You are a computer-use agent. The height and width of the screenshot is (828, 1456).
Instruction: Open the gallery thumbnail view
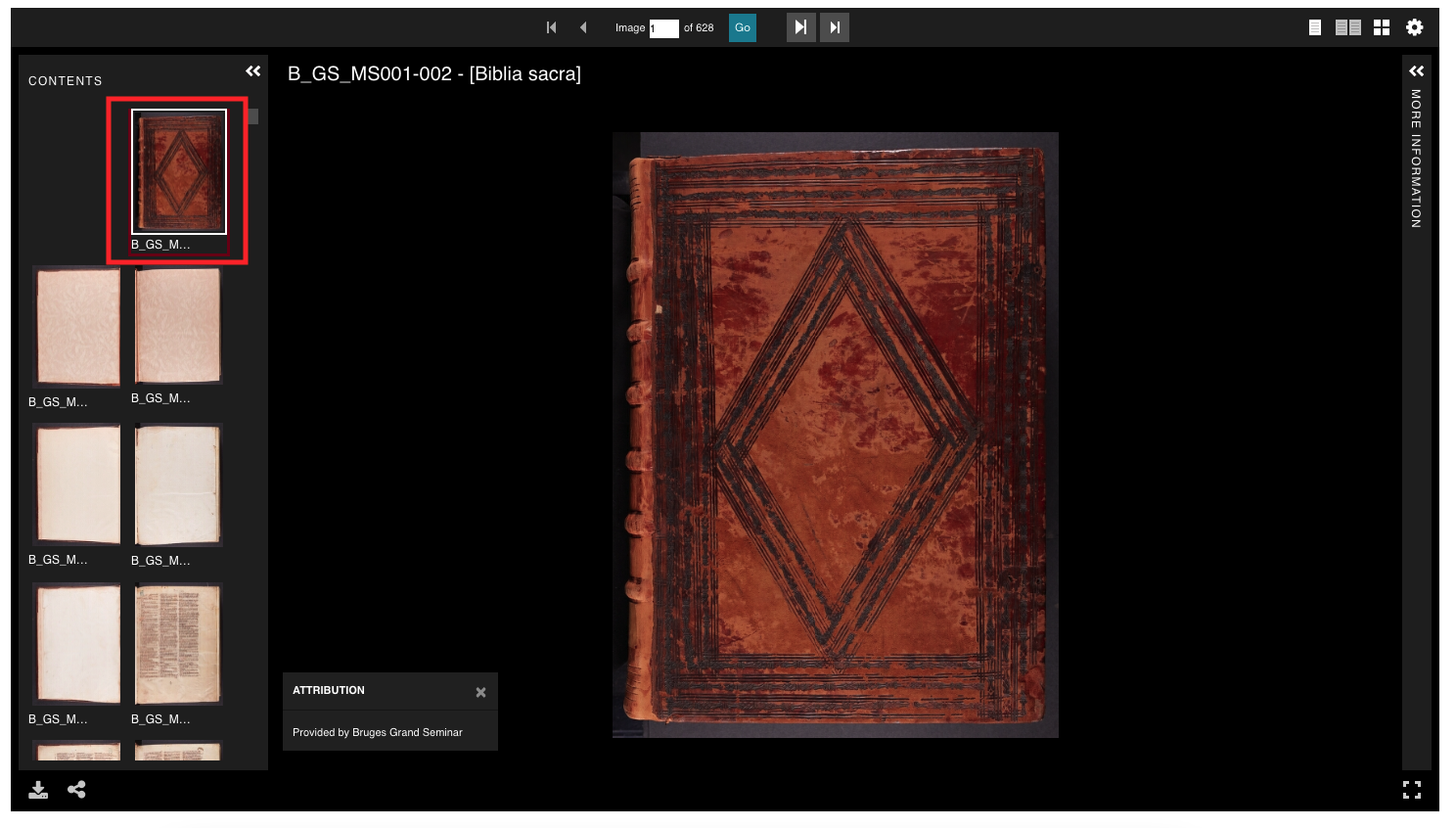point(1383,26)
